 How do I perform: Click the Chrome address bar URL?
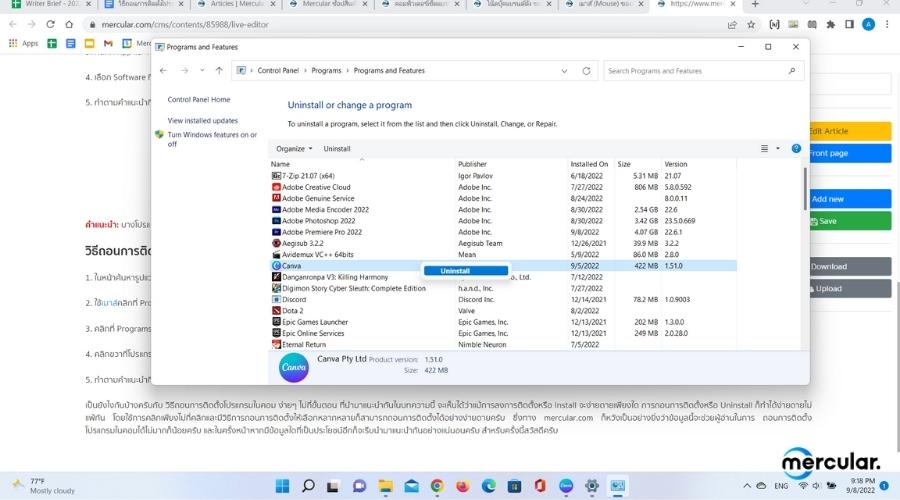(x=185, y=25)
